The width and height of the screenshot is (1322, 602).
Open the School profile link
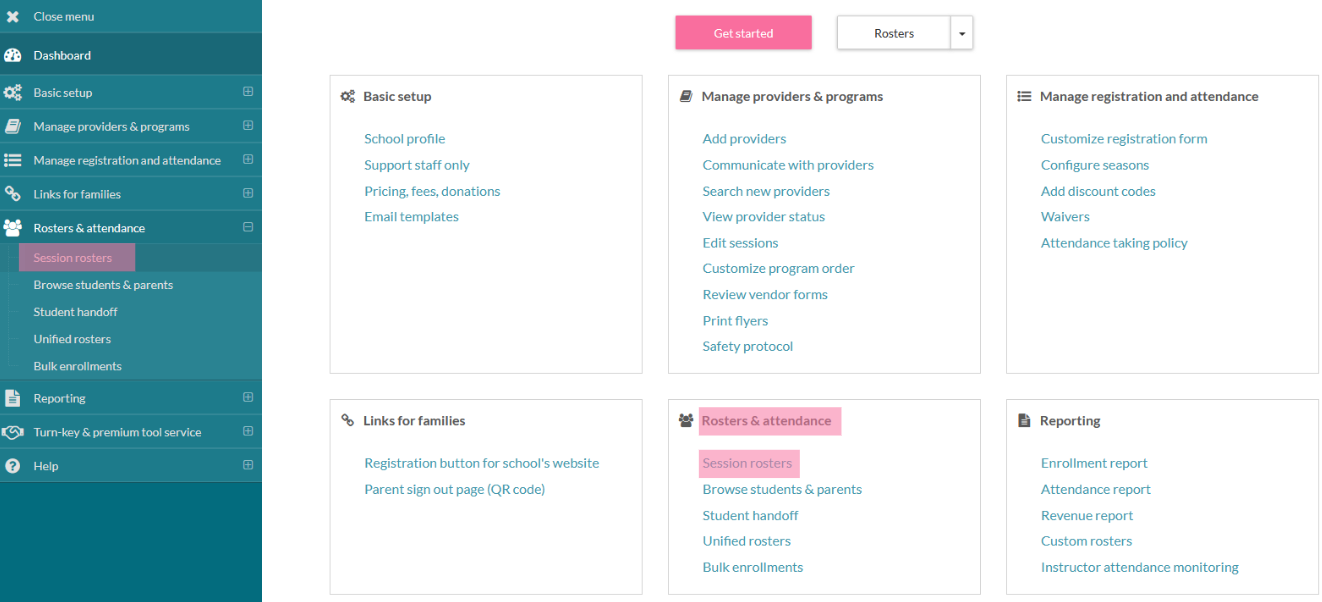[x=404, y=139]
